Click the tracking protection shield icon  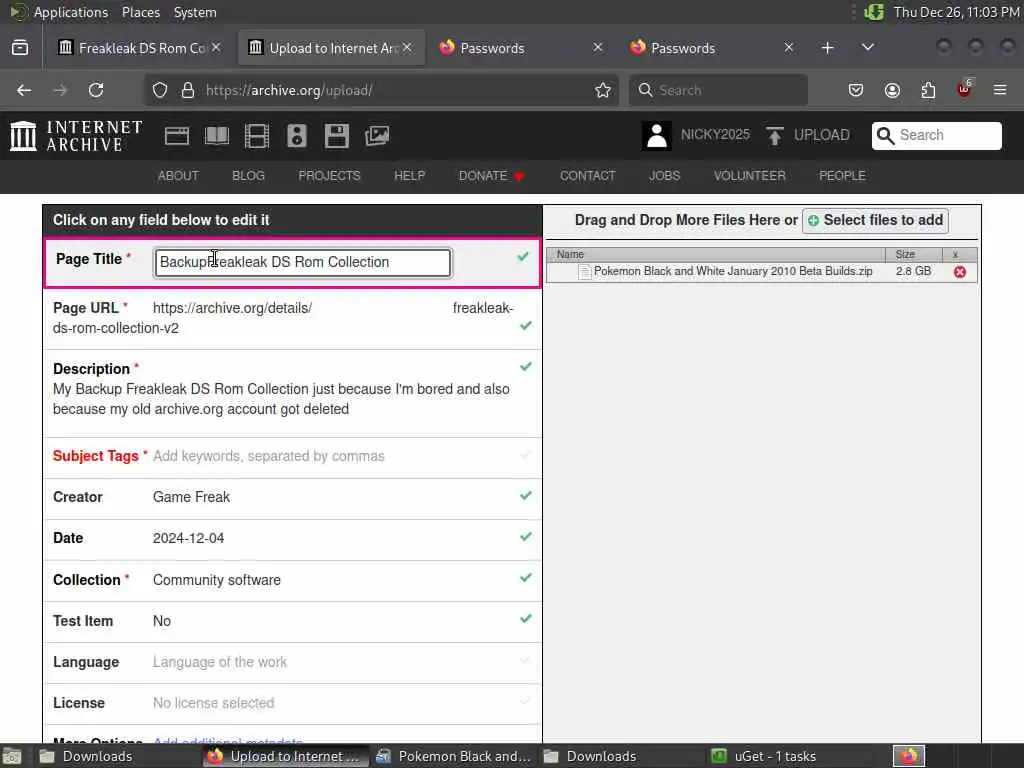[160, 90]
